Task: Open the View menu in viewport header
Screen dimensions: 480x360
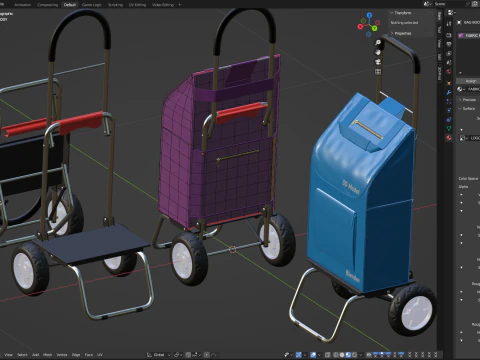Action: (8, 355)
